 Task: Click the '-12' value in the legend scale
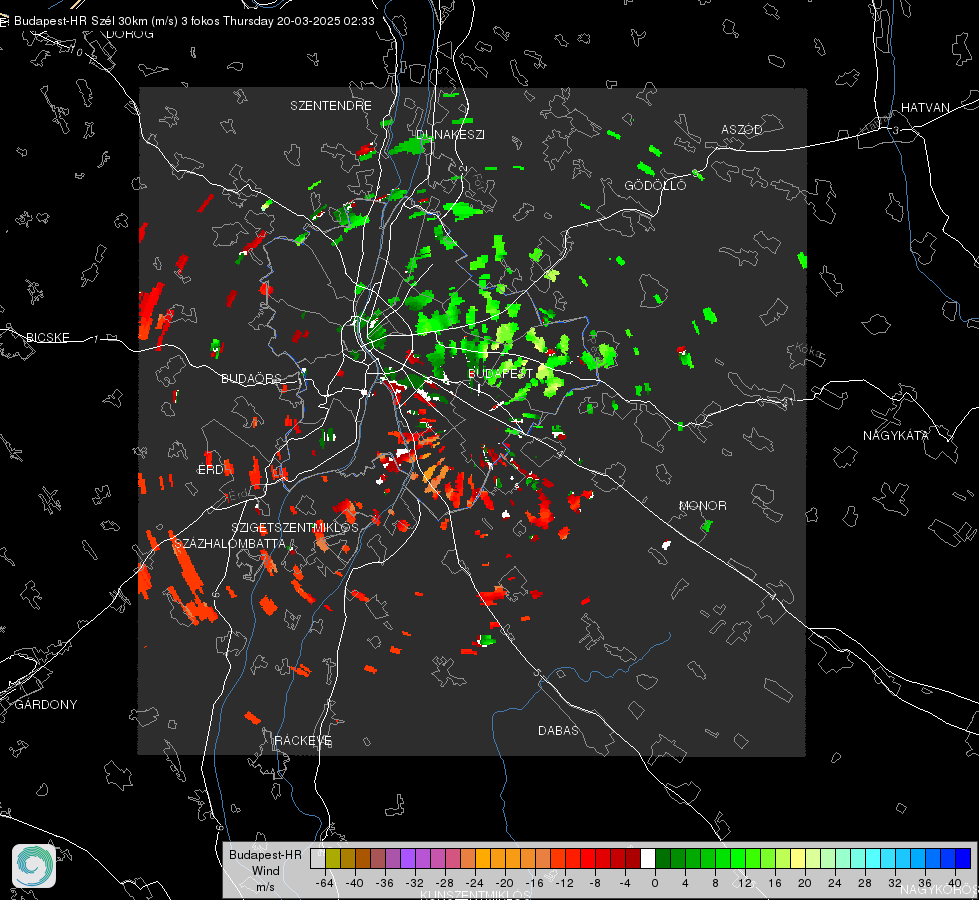point(564,883)
